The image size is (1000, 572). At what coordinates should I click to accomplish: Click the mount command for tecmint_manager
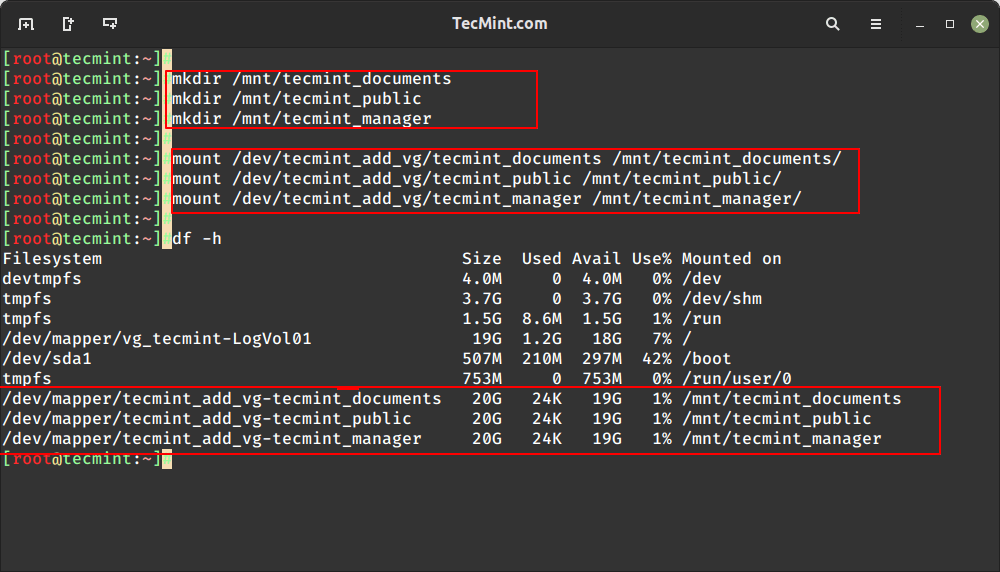pos(486,199)
